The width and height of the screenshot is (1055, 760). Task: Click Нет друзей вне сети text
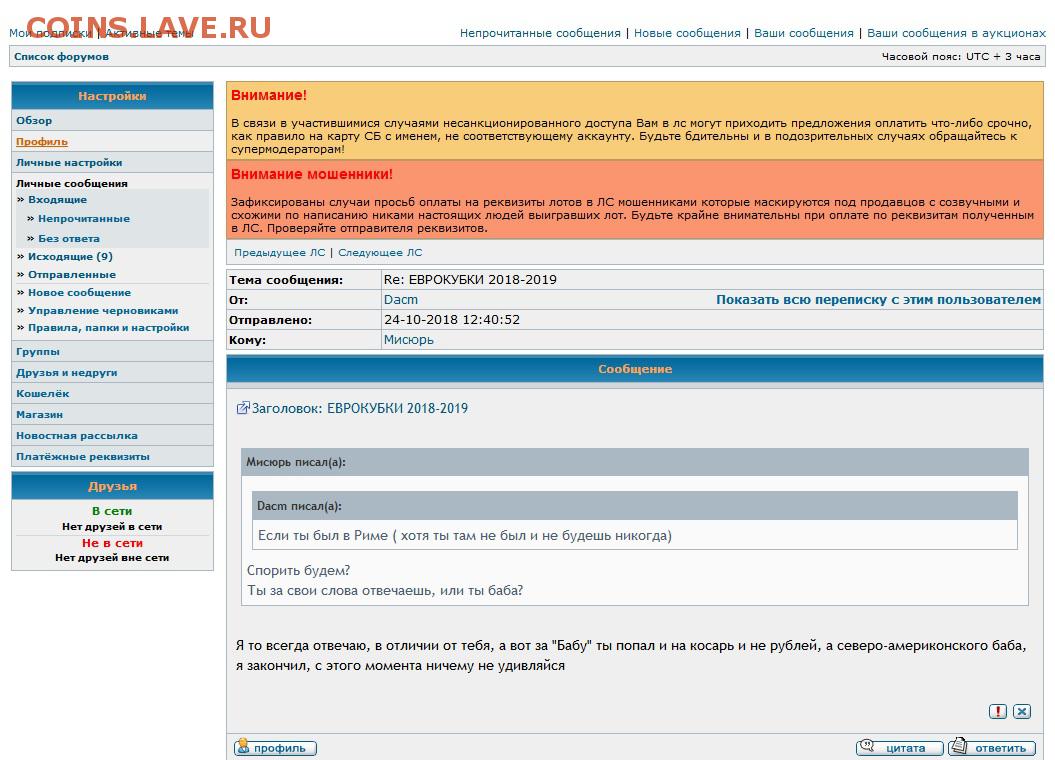112,558
